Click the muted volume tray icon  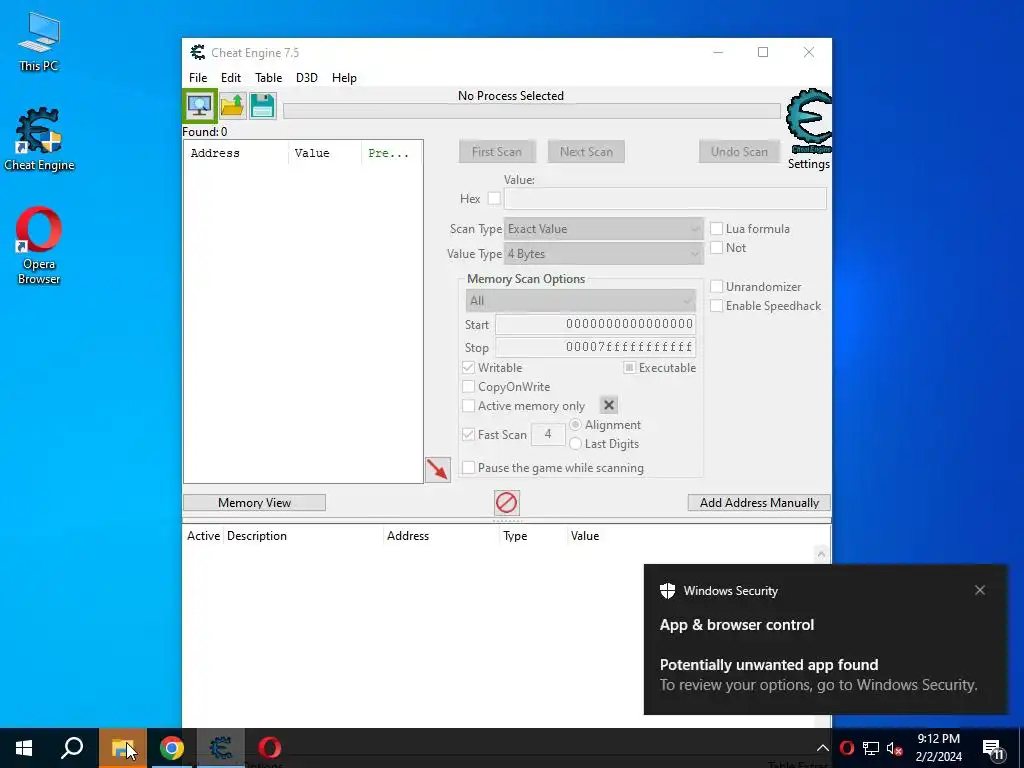(894, 748)
